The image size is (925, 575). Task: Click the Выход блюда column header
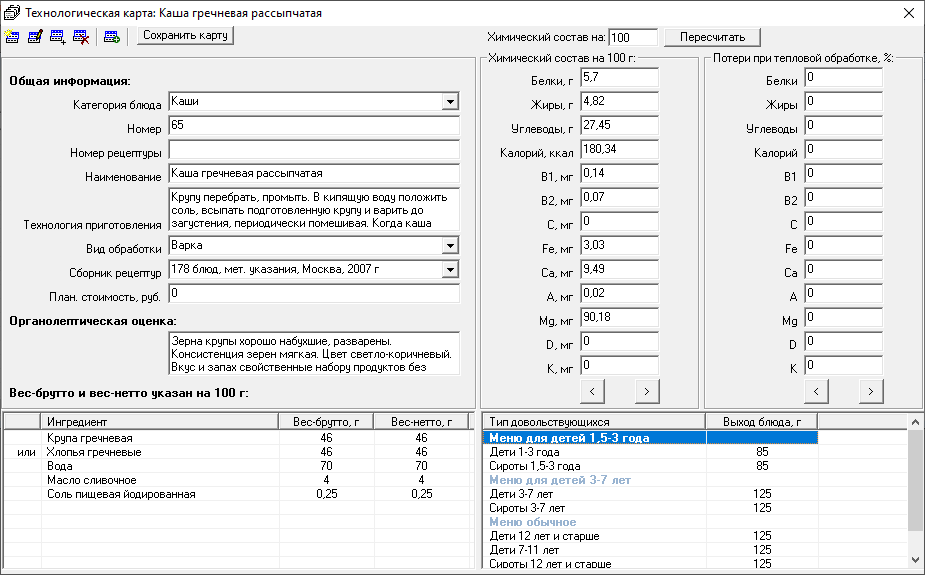762,422
